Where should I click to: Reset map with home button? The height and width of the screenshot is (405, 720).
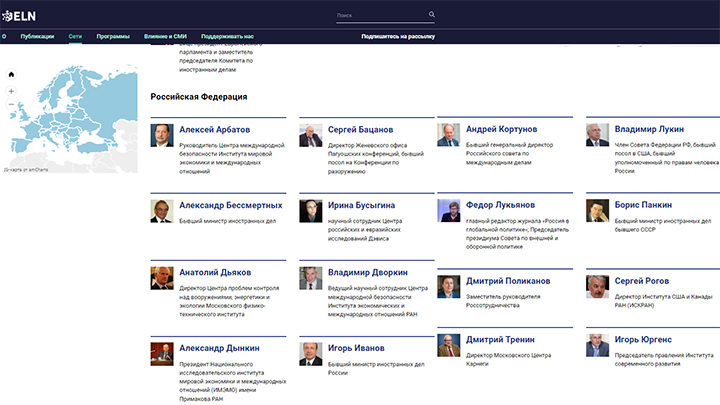pyautogui.click(x=11, y=75)
